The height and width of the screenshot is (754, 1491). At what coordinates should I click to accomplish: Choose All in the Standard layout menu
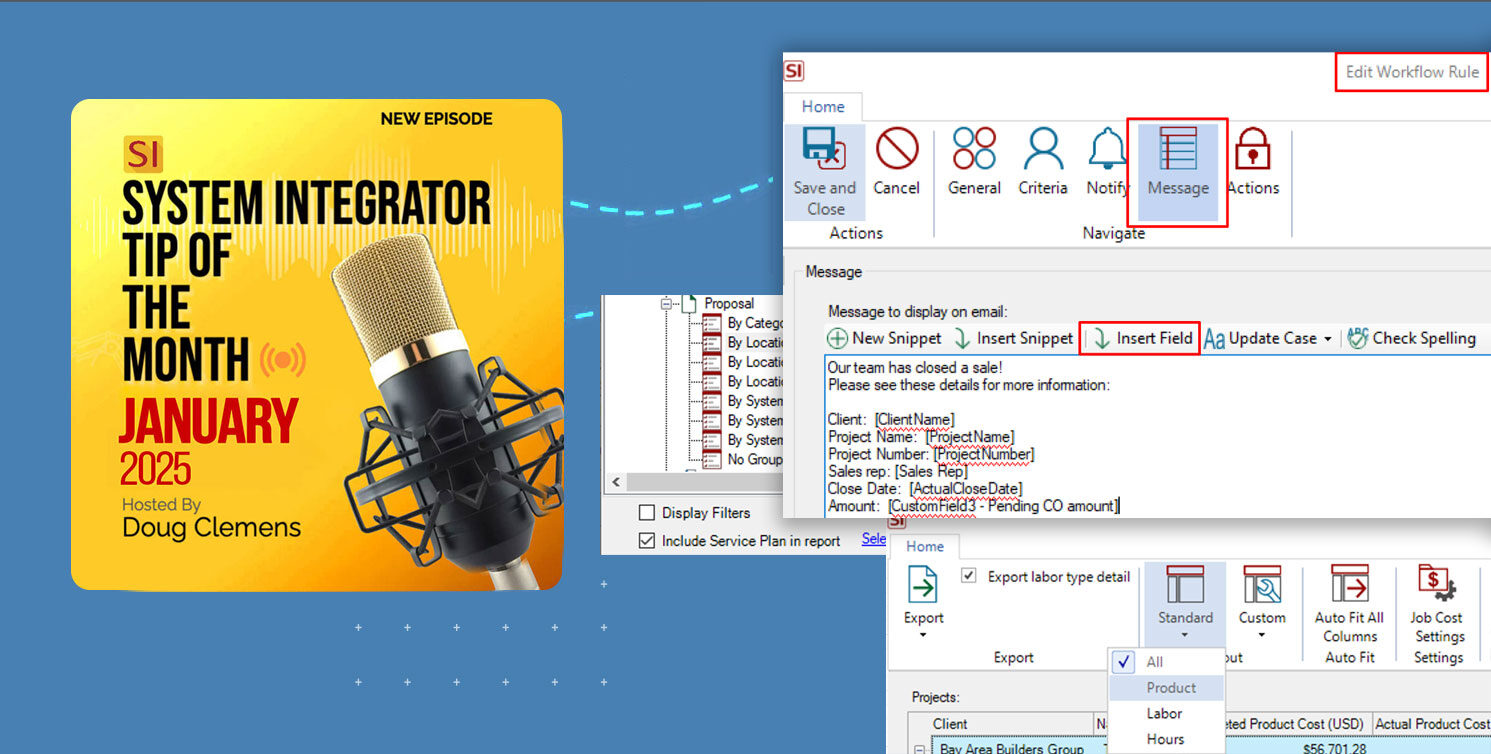(1167, 662)
